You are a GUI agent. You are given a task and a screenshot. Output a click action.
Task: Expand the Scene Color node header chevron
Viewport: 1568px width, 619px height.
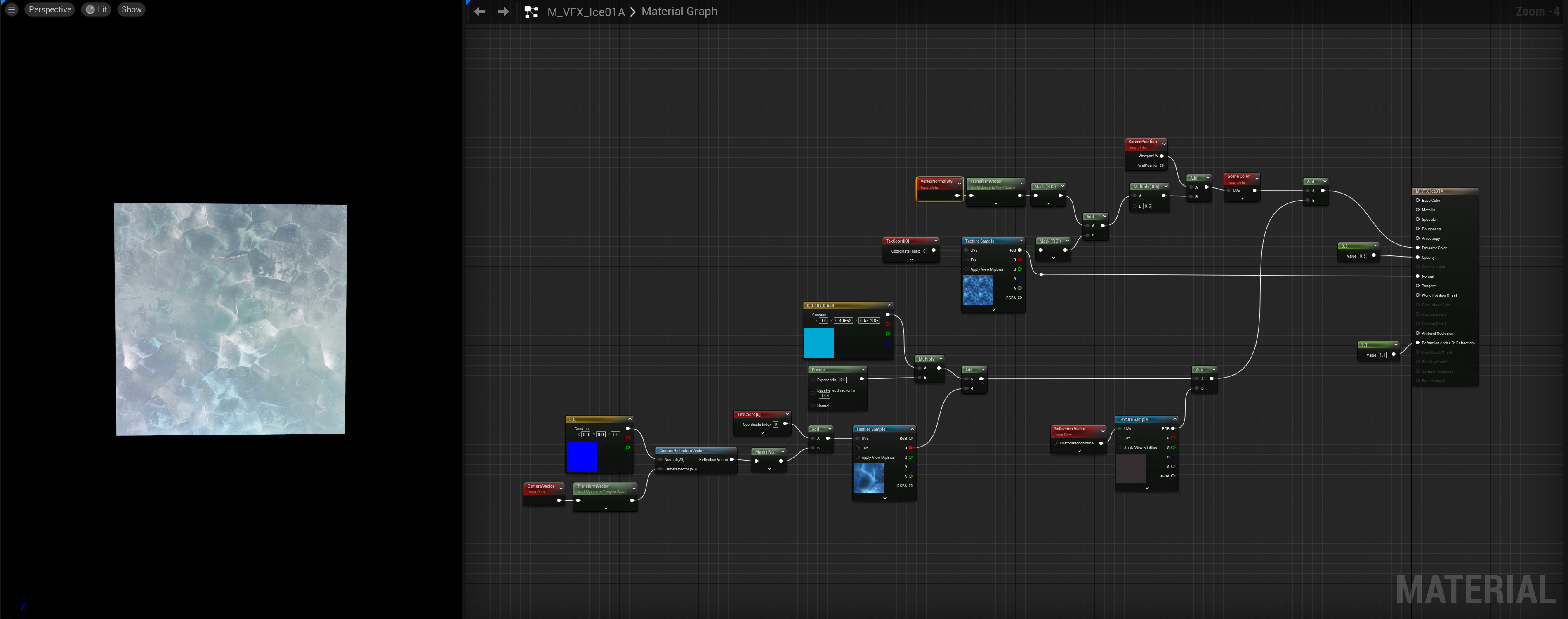pos(1257,178)
